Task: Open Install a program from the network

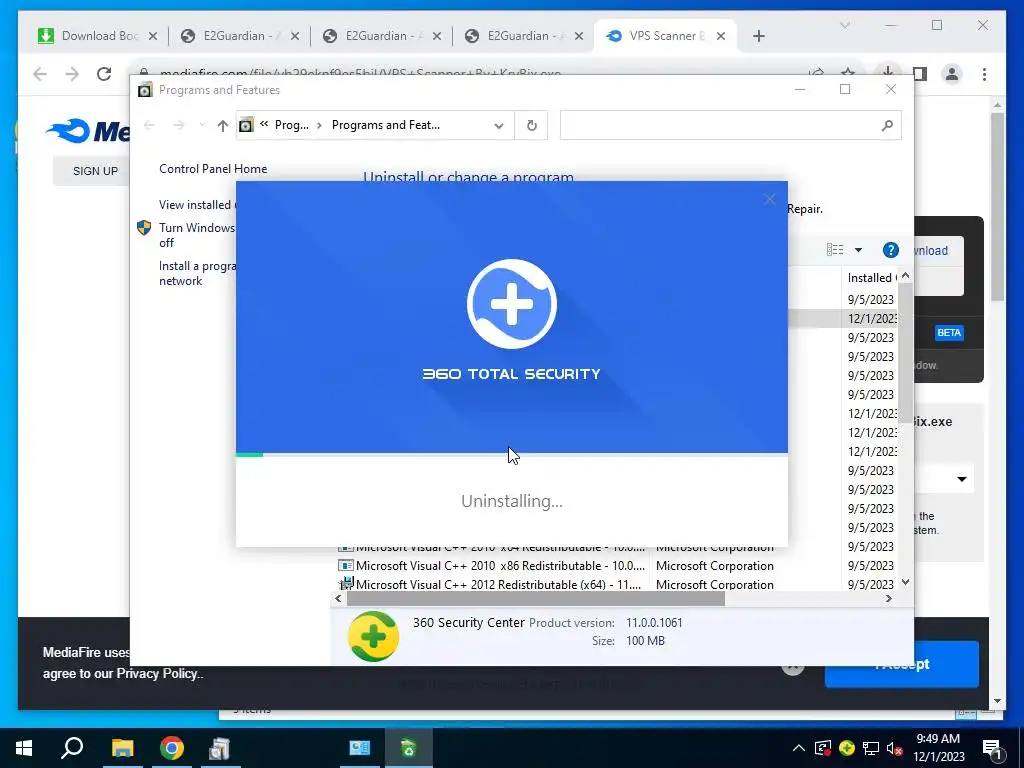Action: 197,273
